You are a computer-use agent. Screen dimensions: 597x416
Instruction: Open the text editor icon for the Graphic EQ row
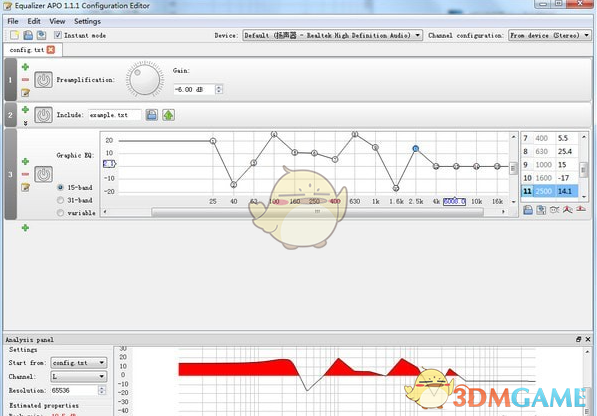pos(25,187)
